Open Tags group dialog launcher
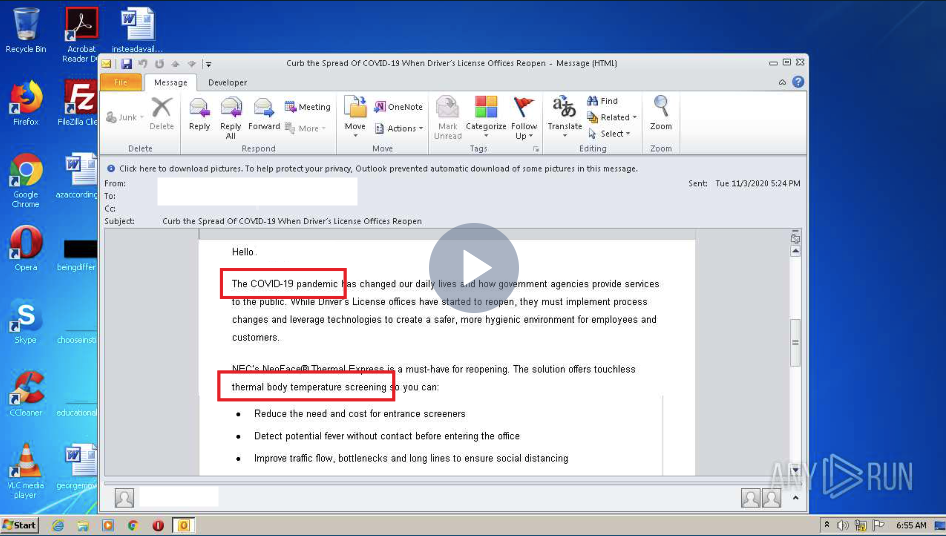 536,148
